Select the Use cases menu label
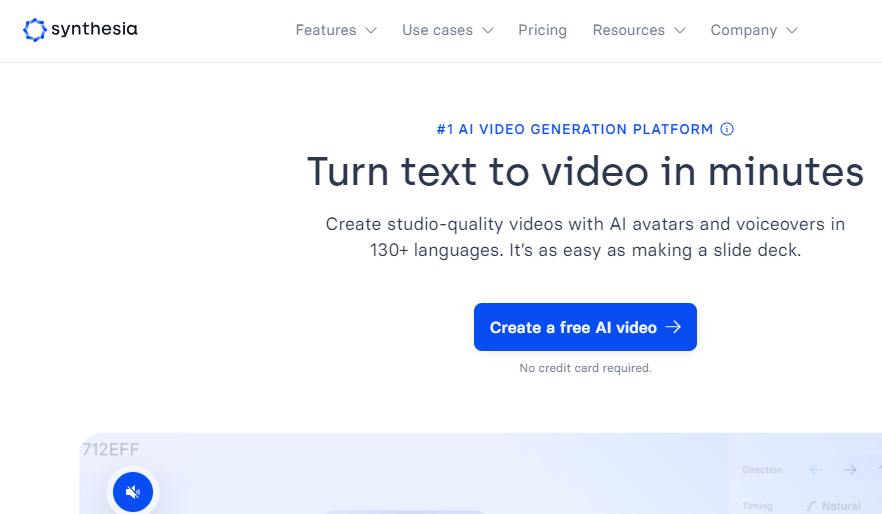The height and width of the screenshot is (514, 882). click(x=437, y=30)
